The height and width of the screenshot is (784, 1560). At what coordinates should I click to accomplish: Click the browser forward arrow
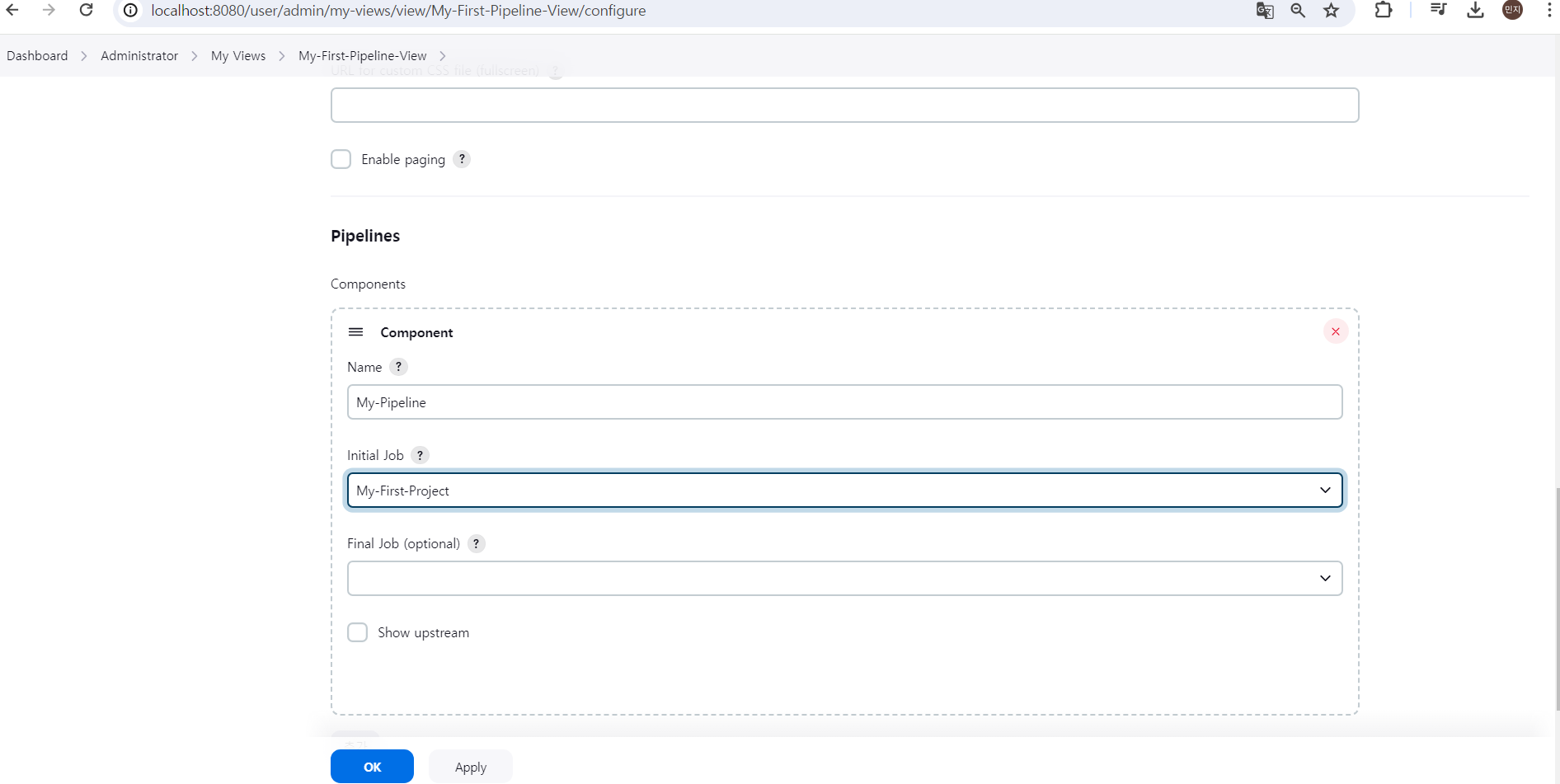tap(49, 10)
